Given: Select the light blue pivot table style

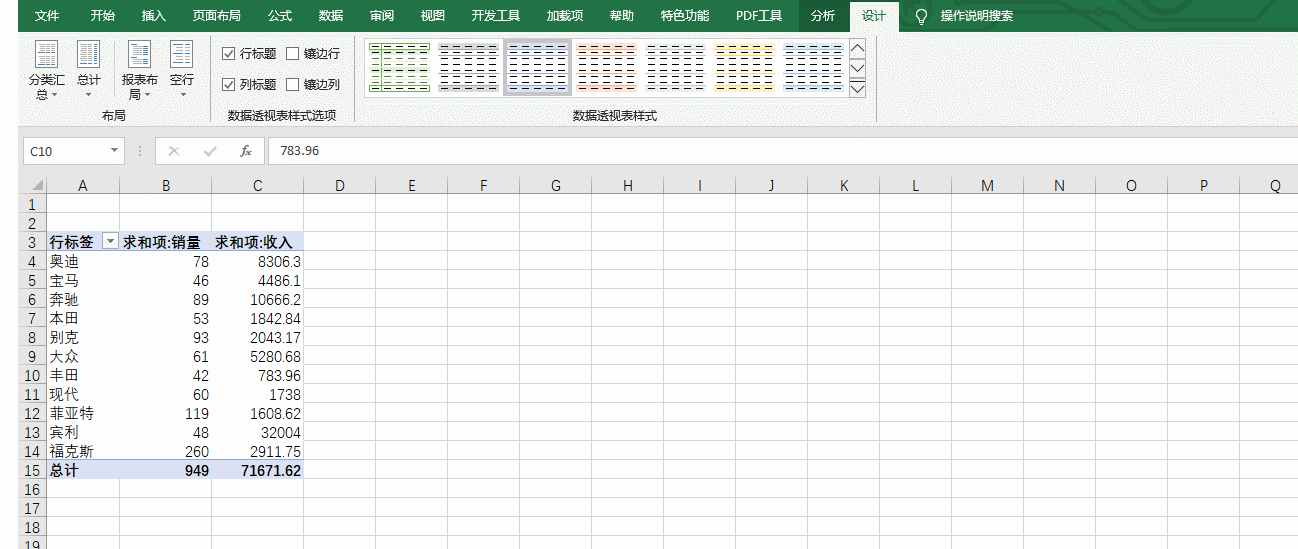Looking at the screenshot, I should 812,67.
